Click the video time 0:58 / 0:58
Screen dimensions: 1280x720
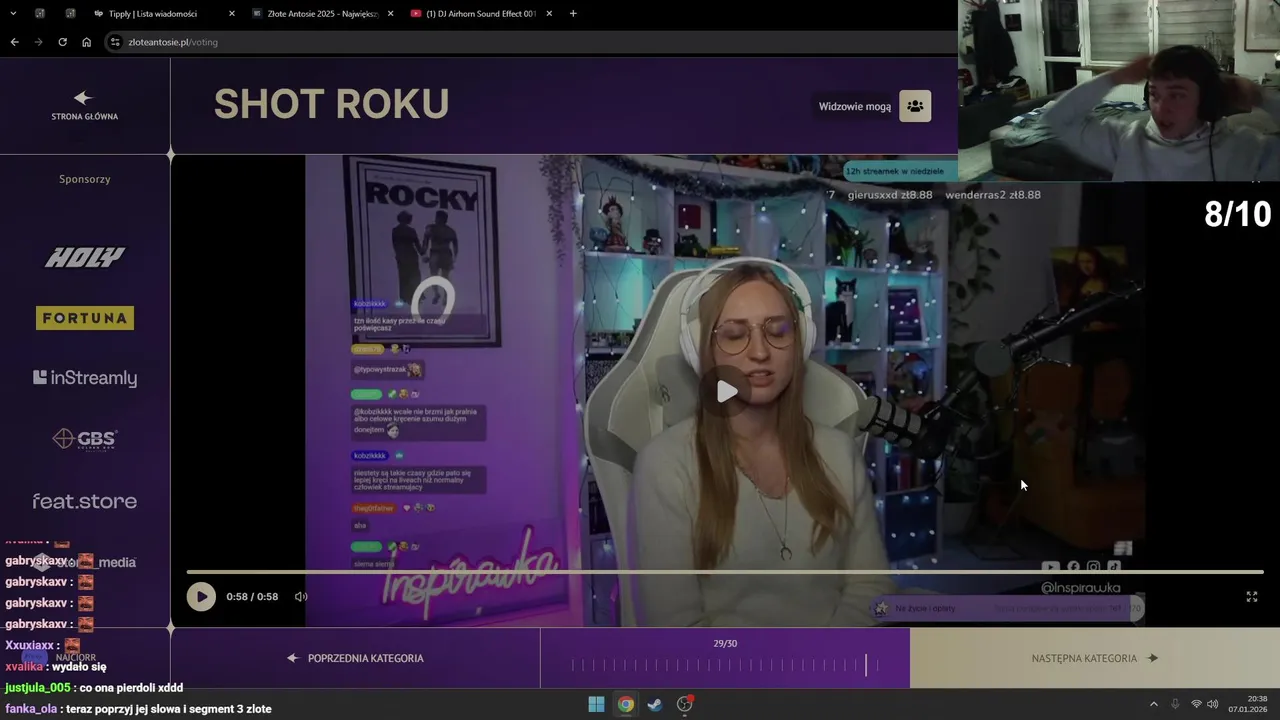coord(252,597)
